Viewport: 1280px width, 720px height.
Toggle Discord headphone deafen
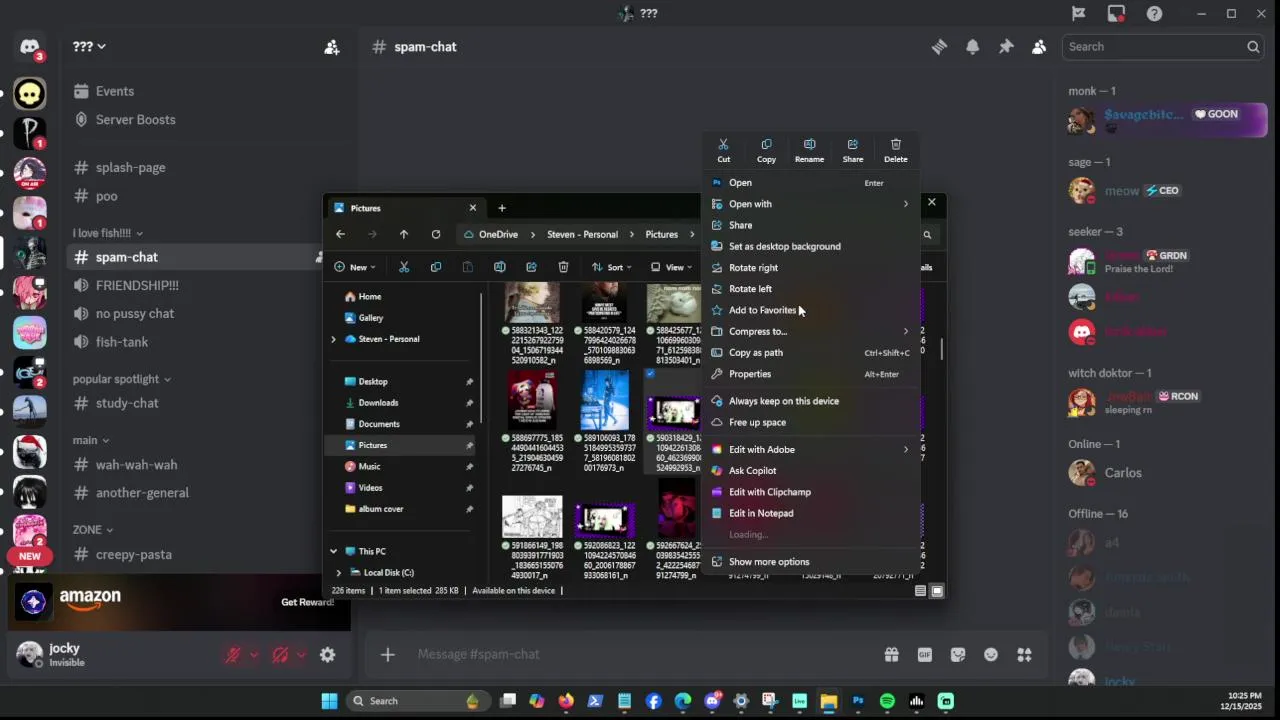(280, 655)
